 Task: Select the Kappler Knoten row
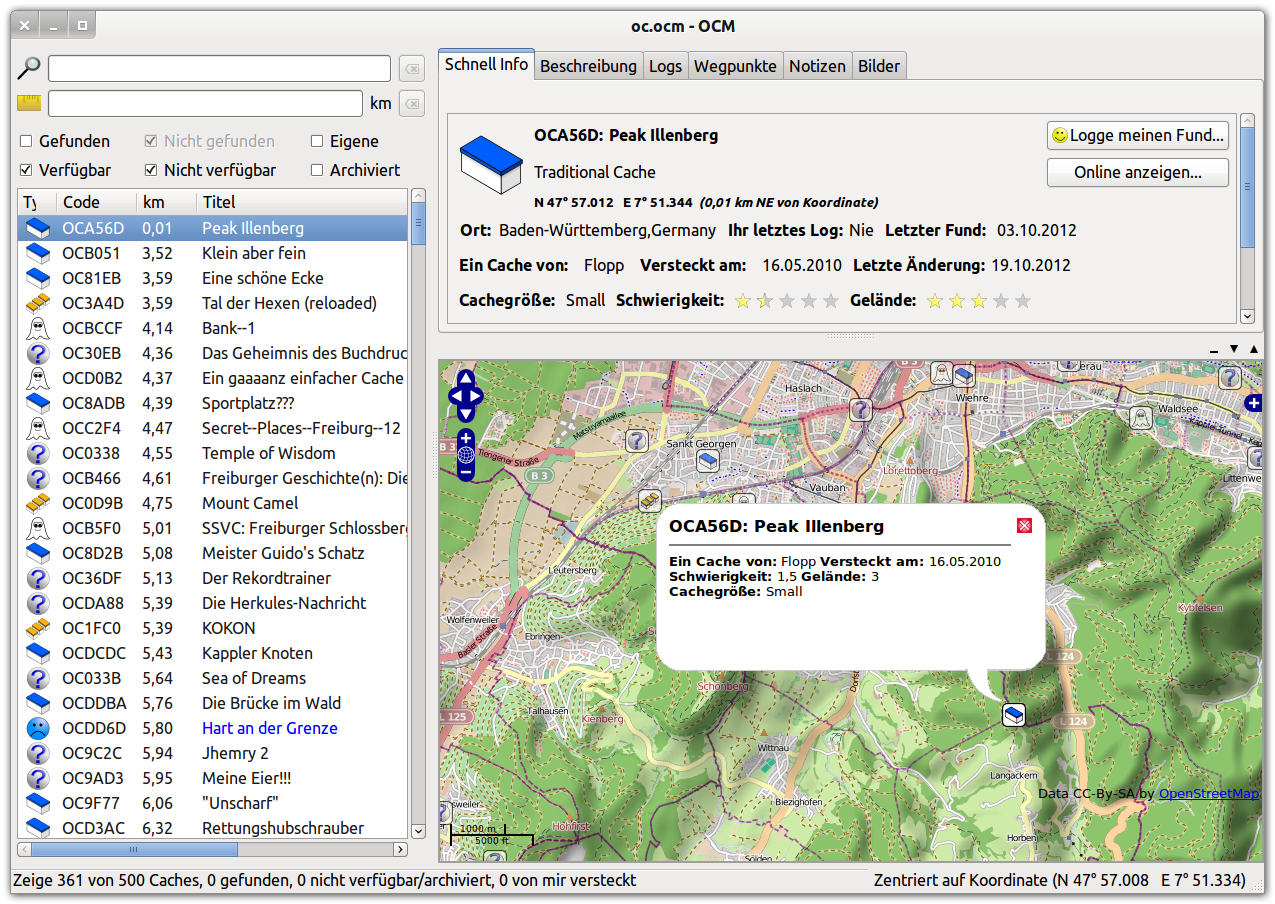click(x=213, y=653)
